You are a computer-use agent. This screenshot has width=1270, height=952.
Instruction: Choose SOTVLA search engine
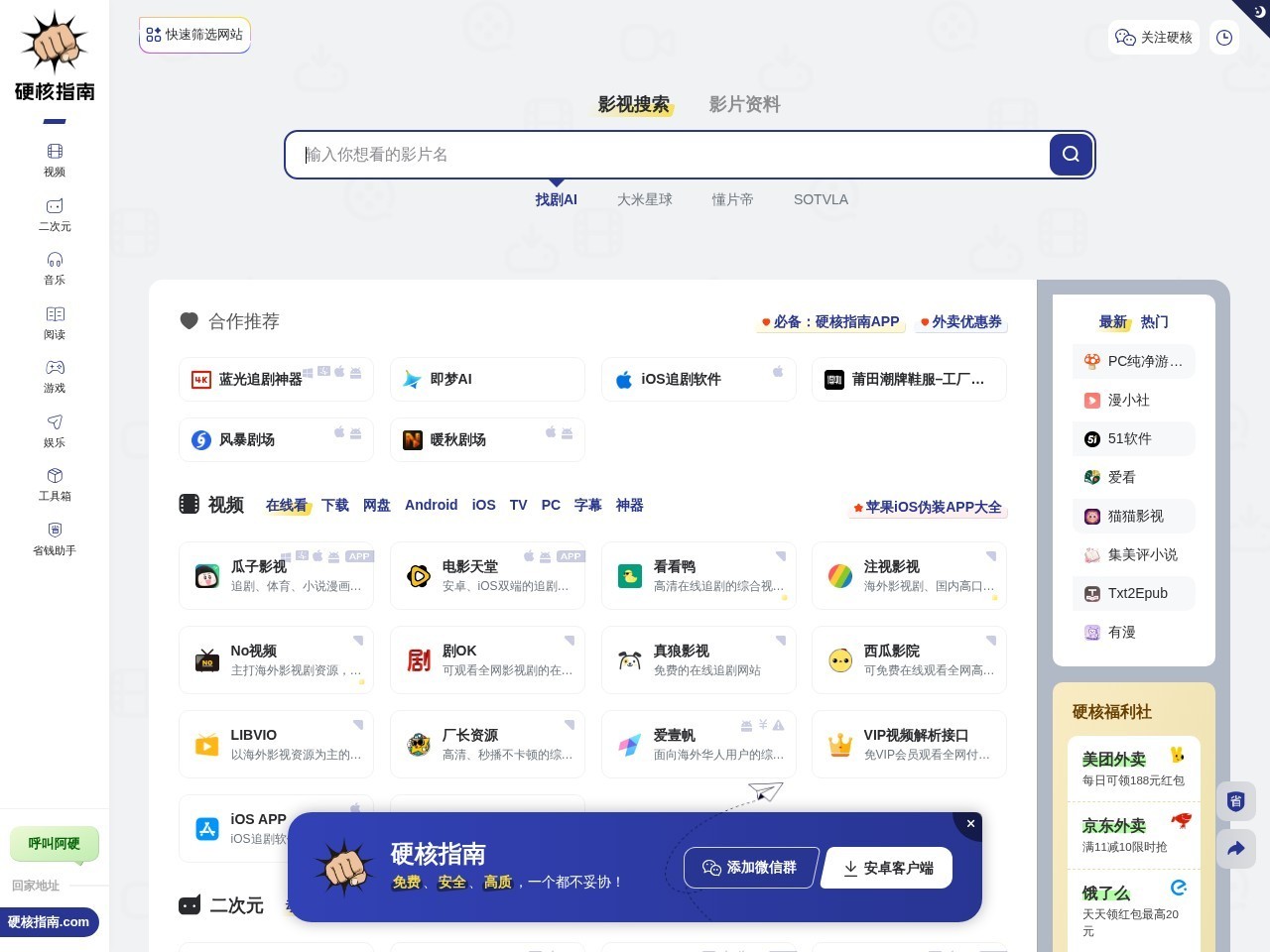(821, 199)
